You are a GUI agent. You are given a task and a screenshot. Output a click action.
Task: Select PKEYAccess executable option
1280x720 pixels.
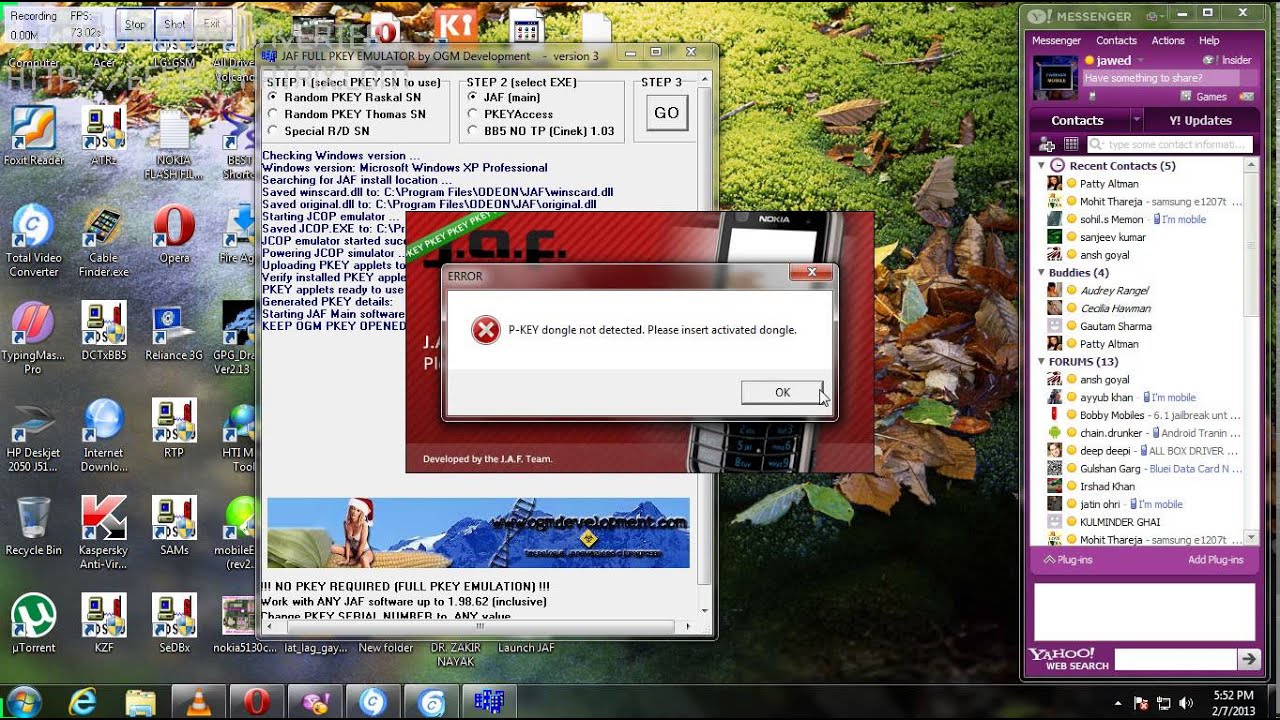tap(510, 114)
